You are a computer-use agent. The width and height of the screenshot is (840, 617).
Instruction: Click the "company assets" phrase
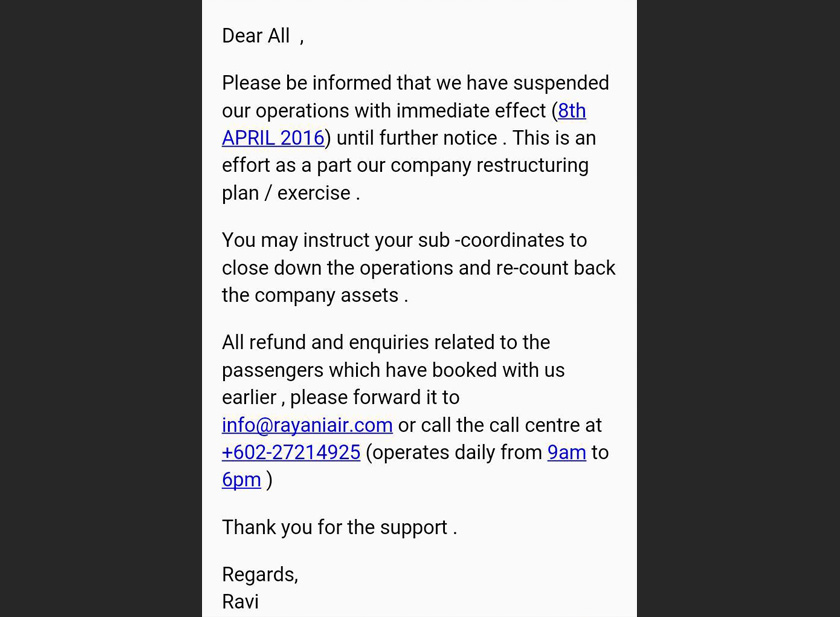click(326, 295)
